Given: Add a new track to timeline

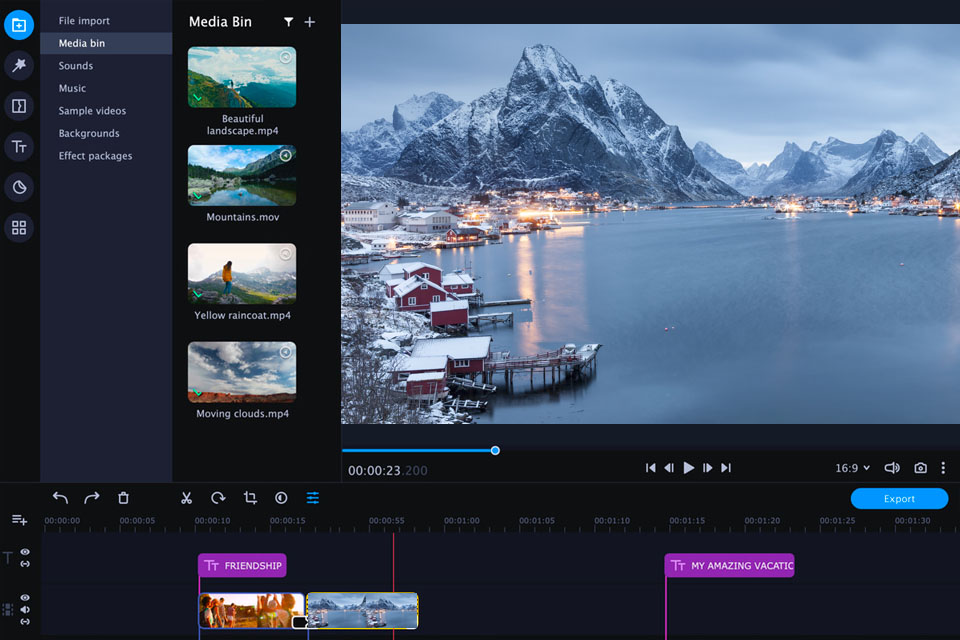Looking at the screenshot, I should coord(19,520).
